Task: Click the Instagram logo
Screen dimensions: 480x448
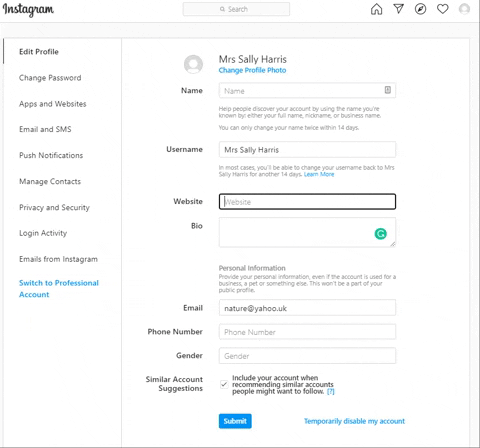Action: pos(28,10)
